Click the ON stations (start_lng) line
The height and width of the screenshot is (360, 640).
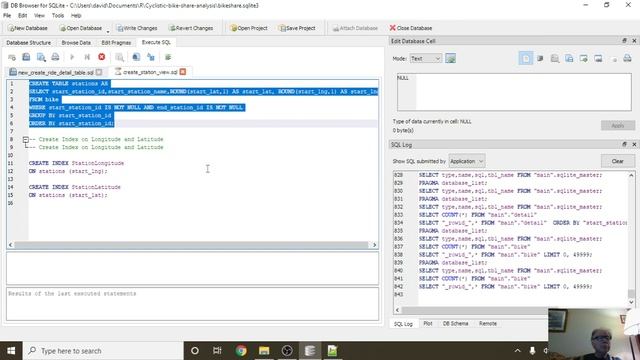tap(68, 171)
